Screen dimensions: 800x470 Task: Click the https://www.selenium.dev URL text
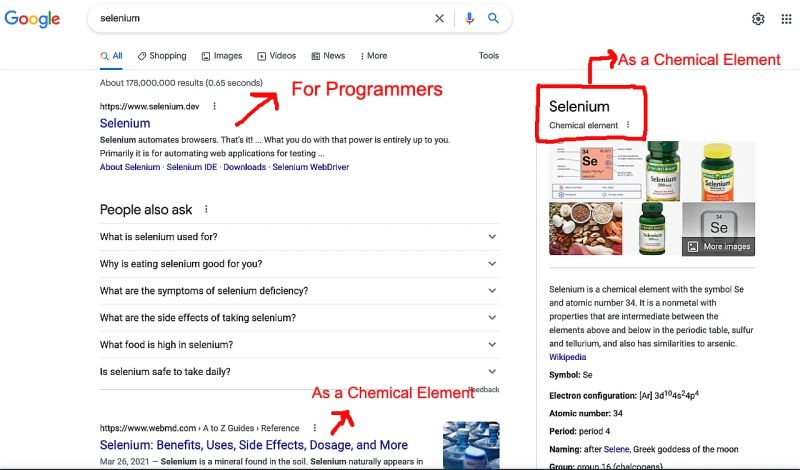149,106
